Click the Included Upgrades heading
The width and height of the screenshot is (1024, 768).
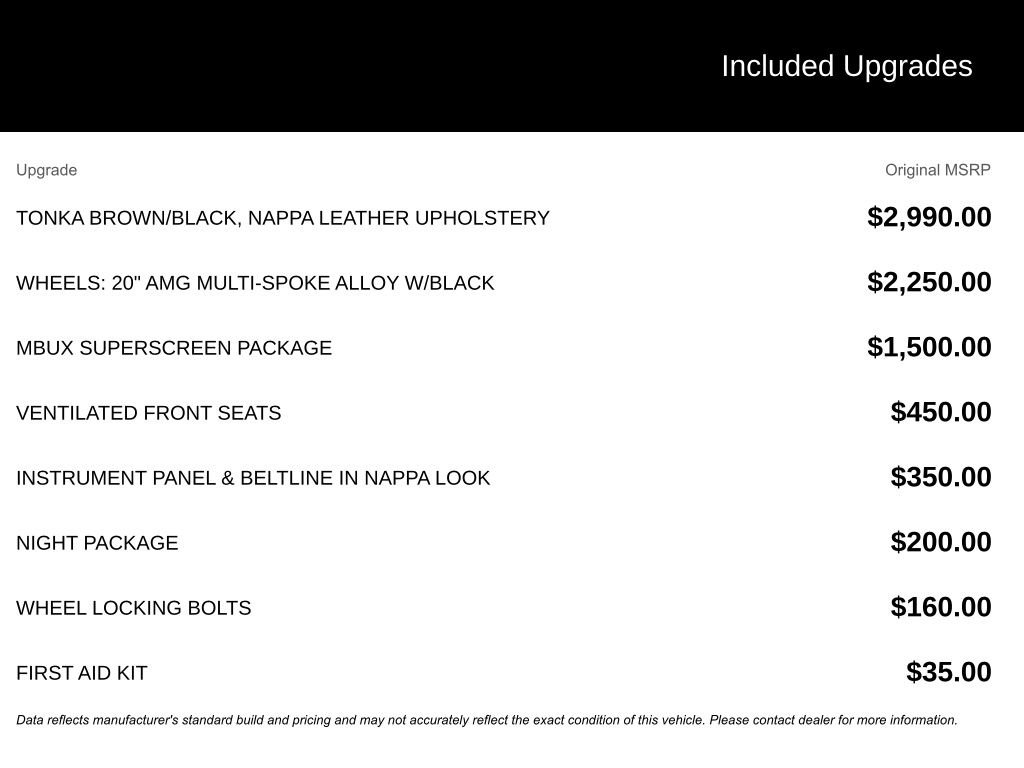pos(846,66)
